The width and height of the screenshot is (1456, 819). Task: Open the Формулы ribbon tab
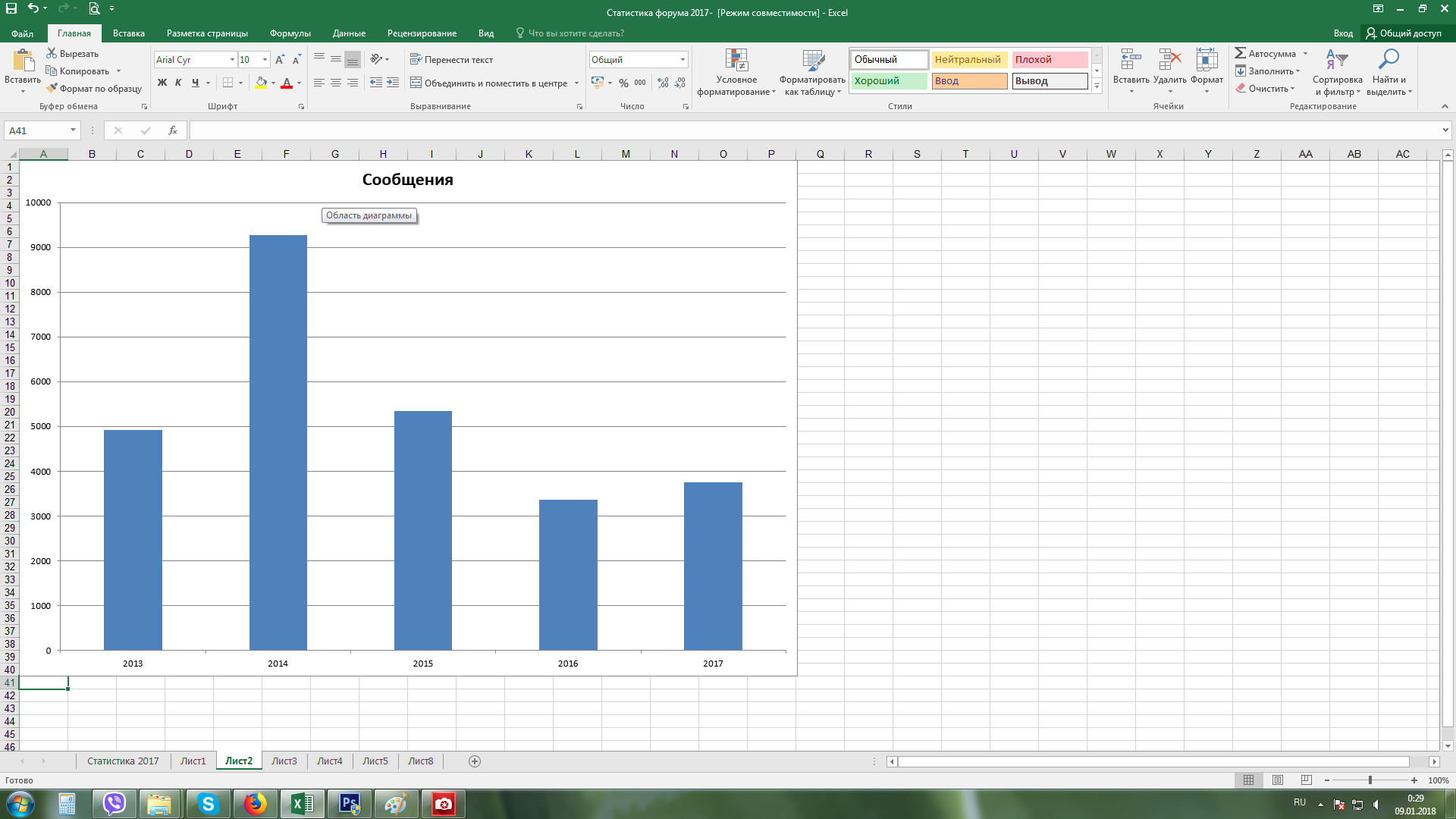click(290, 33)
